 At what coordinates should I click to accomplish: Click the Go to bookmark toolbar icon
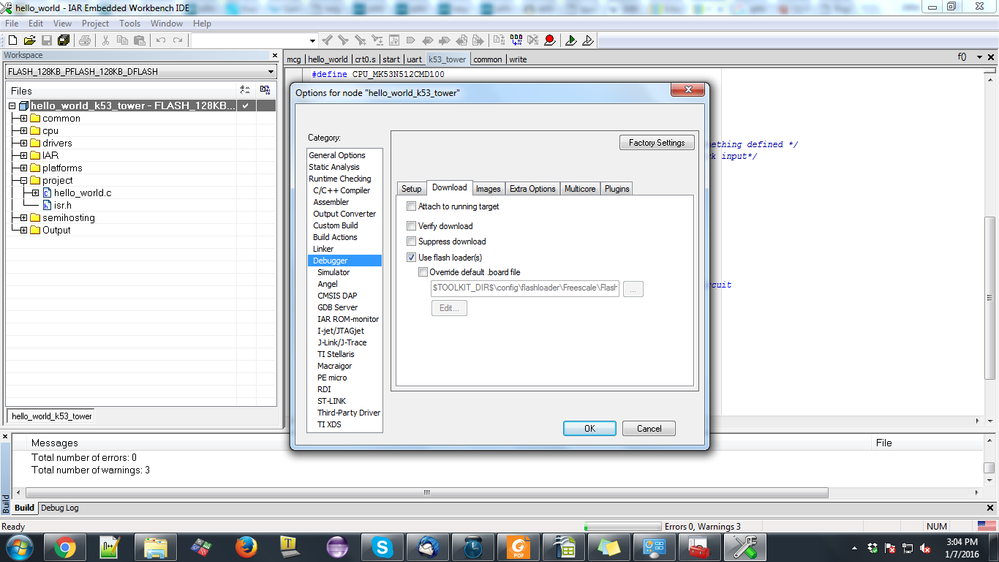(411, 40)
